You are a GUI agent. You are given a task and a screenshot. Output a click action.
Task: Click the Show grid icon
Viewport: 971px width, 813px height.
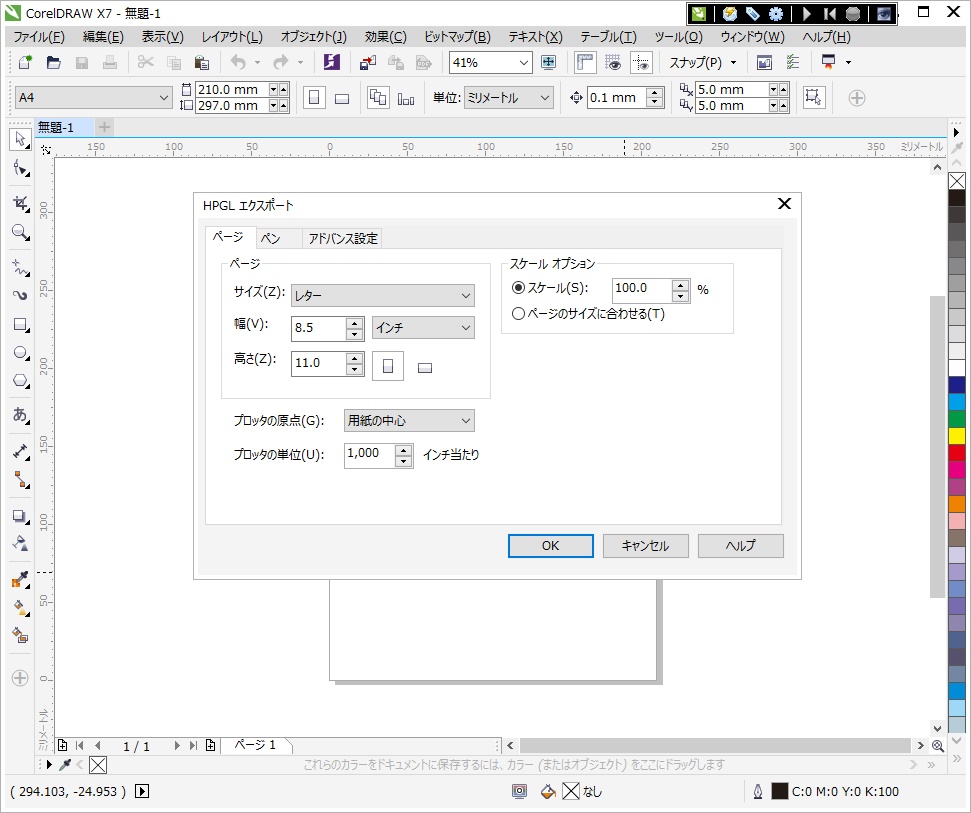tap(613, 63)
